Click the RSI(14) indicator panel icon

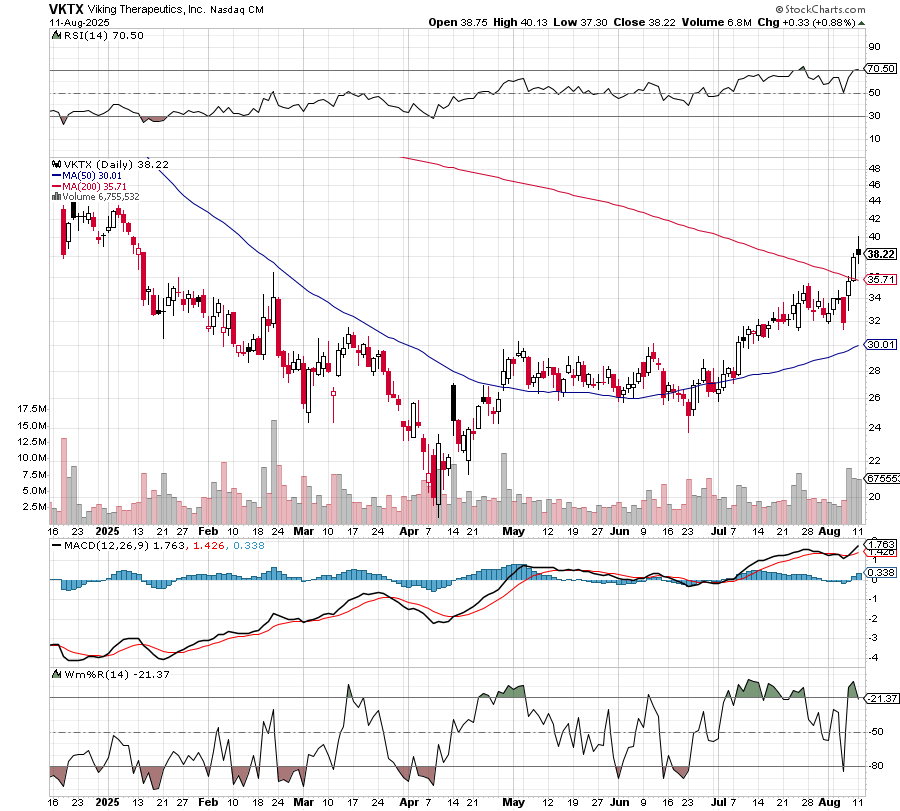click(56, 35)
